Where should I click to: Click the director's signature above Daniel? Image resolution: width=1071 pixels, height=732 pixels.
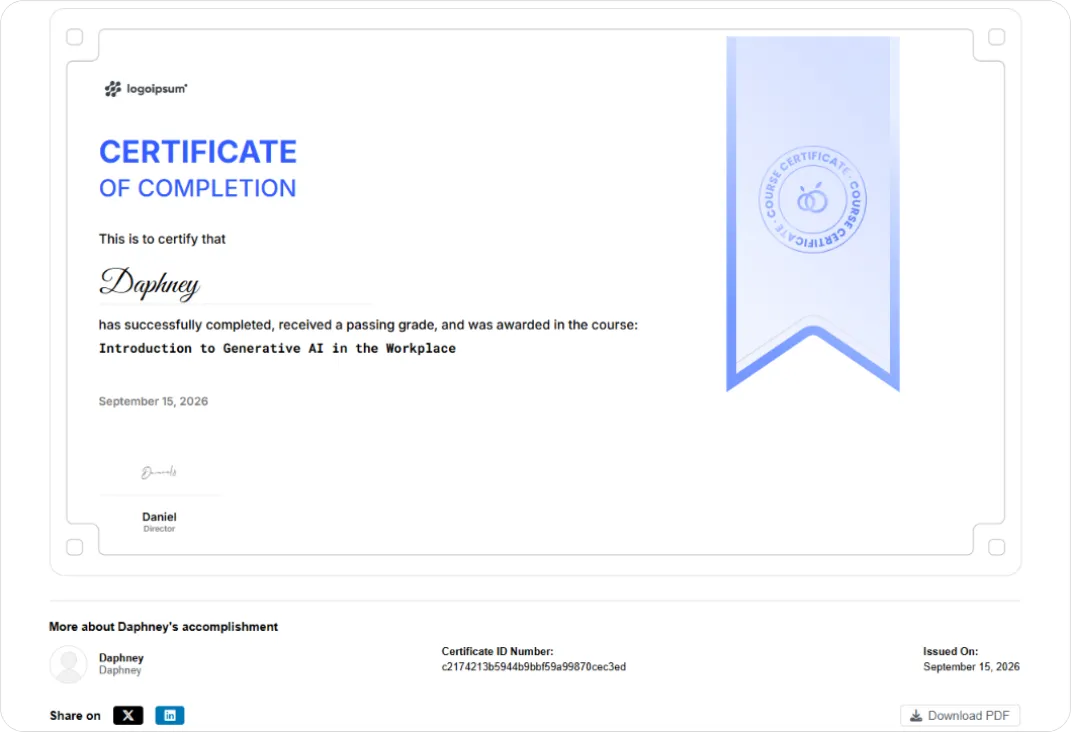159,472
